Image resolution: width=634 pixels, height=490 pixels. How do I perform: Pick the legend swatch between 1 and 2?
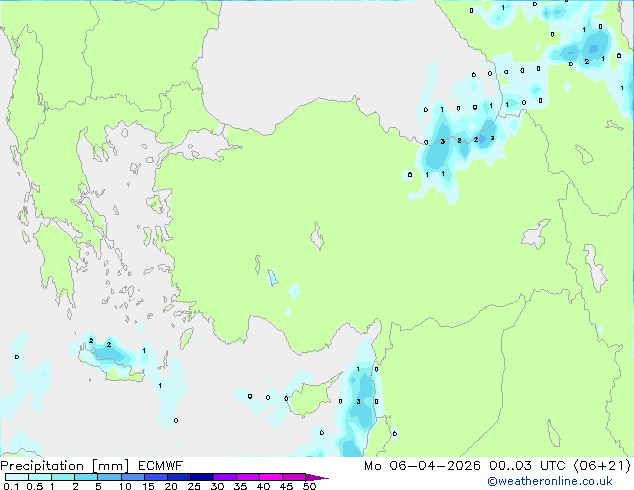pyautogui.click(x=63, y=477)
